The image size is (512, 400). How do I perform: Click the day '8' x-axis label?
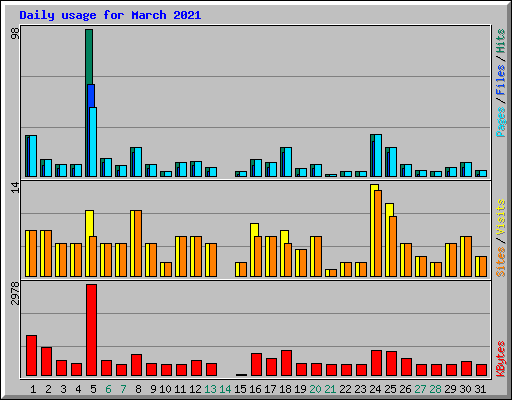click(x=138, y=389)
